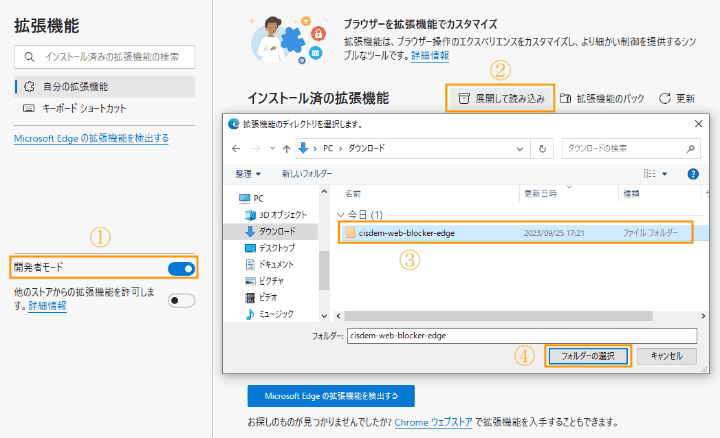Click the blue help icon
The height and width of the screenshot is (438, 720).
pyautogui.click(x=693, y=174)
